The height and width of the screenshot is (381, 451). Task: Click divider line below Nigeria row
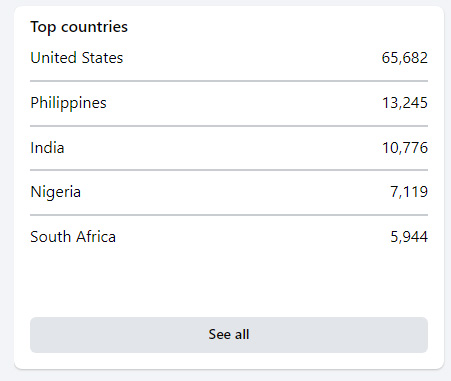tap(229, 215)
